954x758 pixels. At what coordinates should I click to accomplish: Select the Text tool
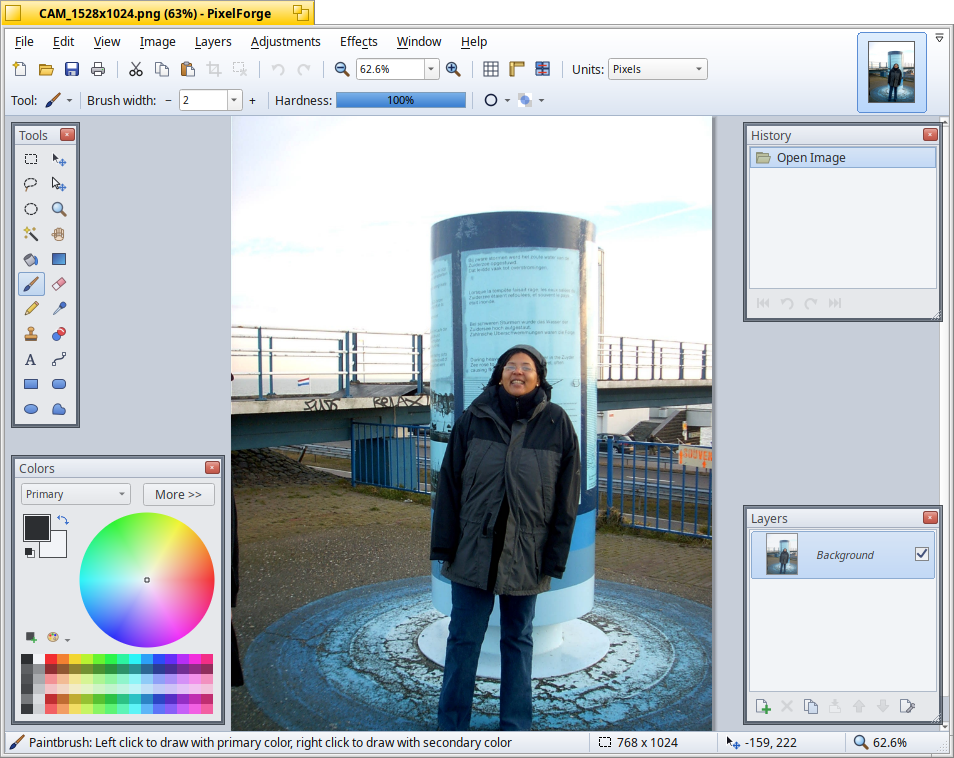point(31,360)
